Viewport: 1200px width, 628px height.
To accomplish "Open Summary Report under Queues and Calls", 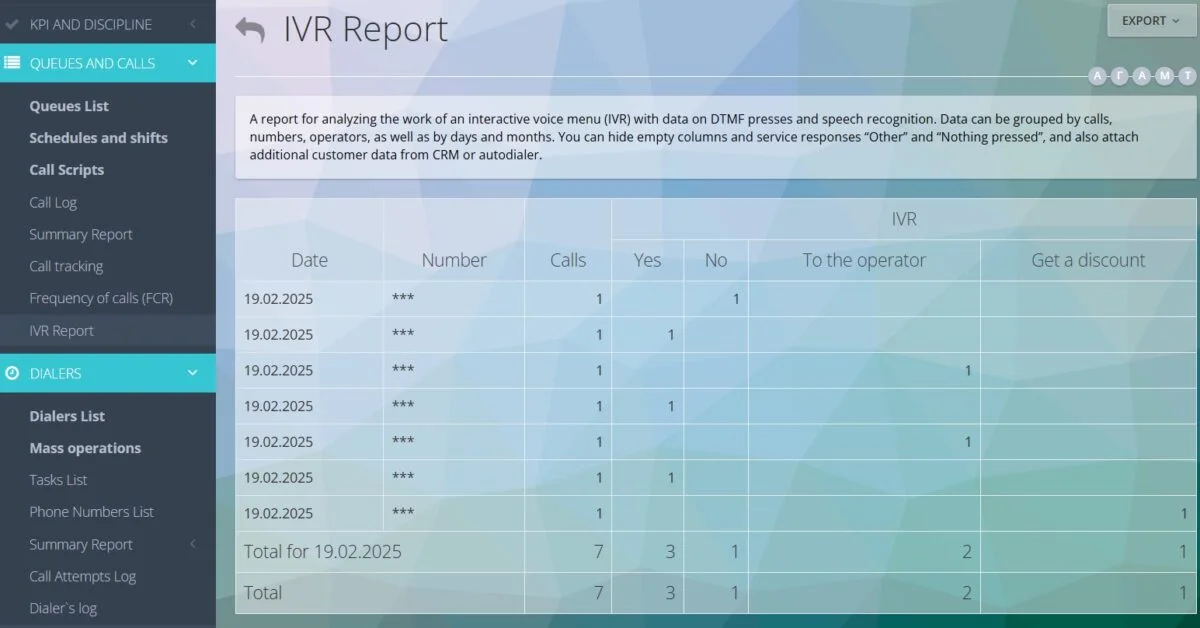I will point(81,234).
